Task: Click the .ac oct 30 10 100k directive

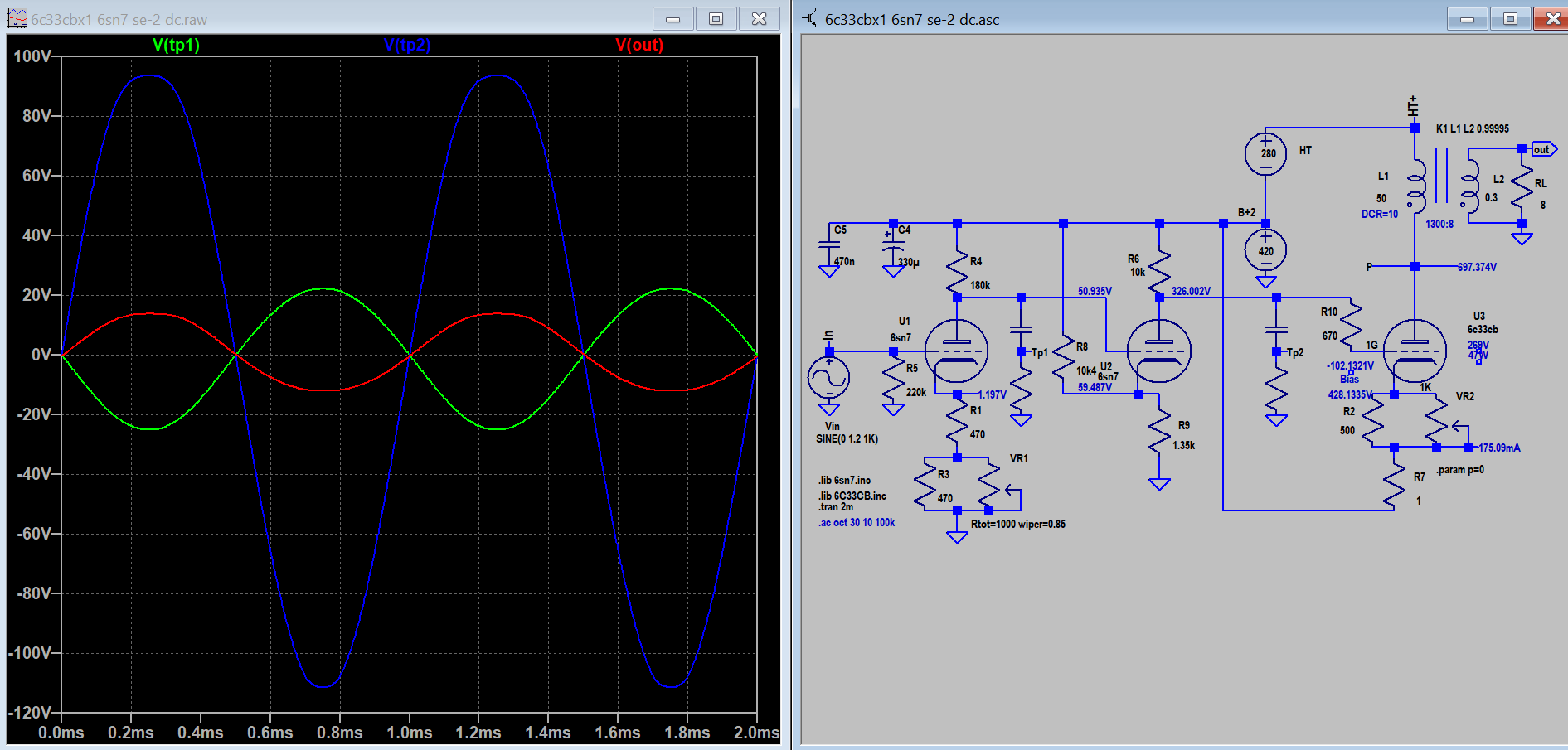Action: pos(857,522)
